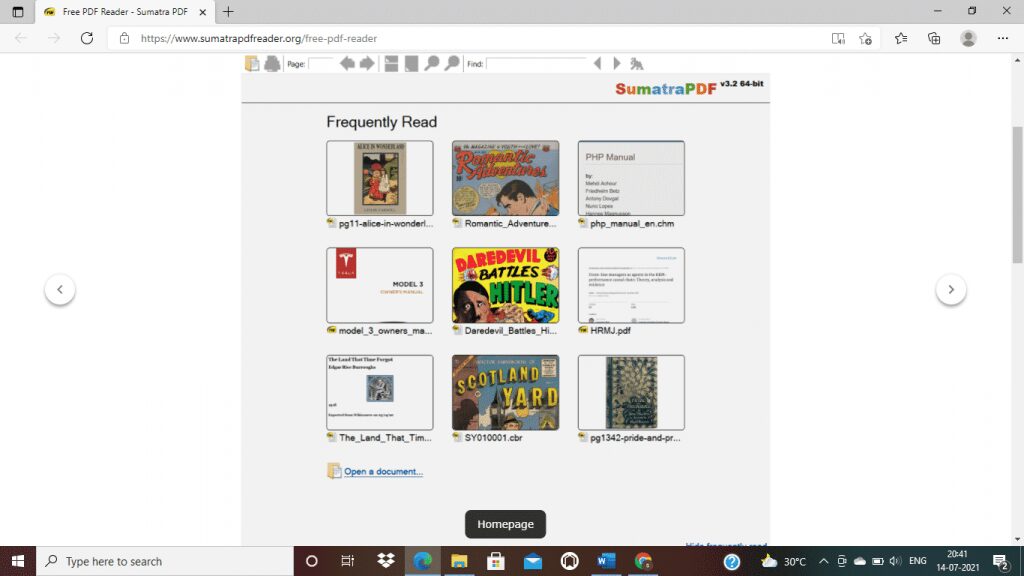Click the taskbar search box
1024x576 pixels.
coord(165,561)
